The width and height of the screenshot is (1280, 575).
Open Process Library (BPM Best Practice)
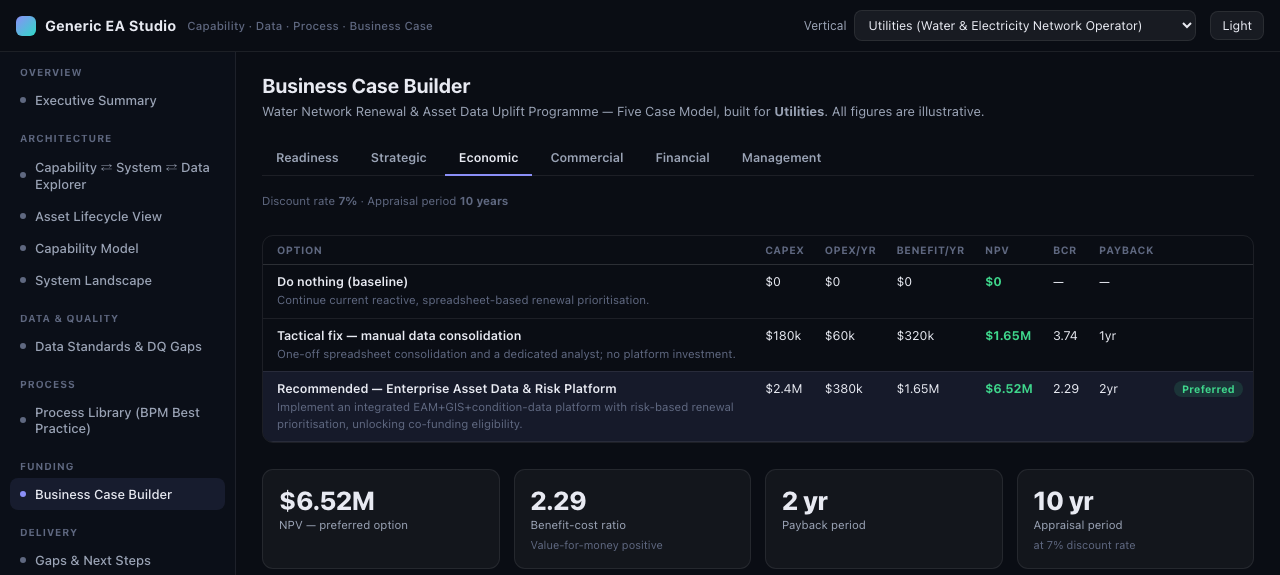pyautogui.click(x=117, y=421)
